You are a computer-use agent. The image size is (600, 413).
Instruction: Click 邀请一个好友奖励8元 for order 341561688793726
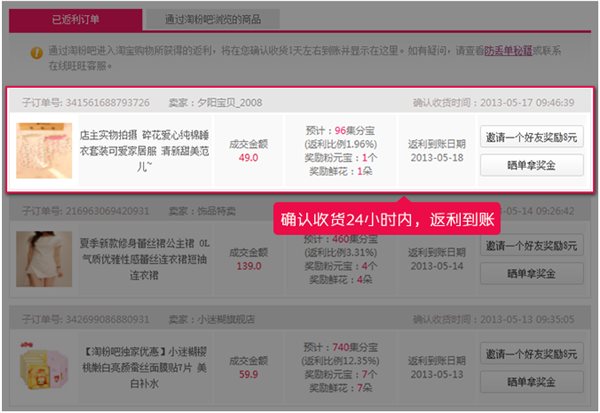click(532, 137)
